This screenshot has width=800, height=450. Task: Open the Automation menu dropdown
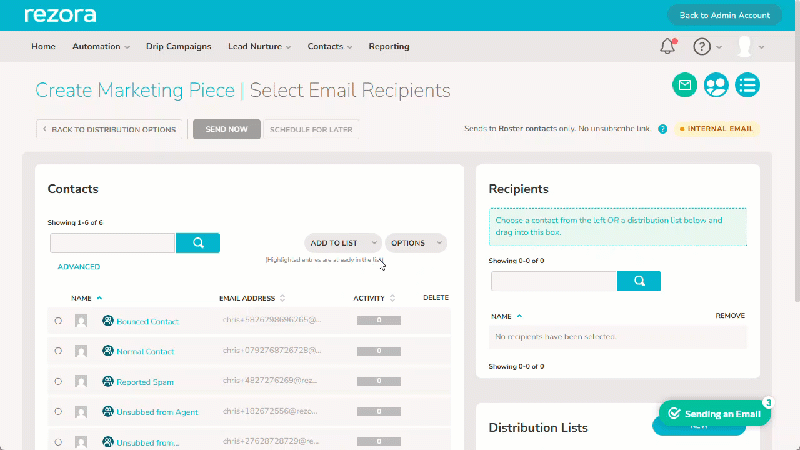pos(101,46)
